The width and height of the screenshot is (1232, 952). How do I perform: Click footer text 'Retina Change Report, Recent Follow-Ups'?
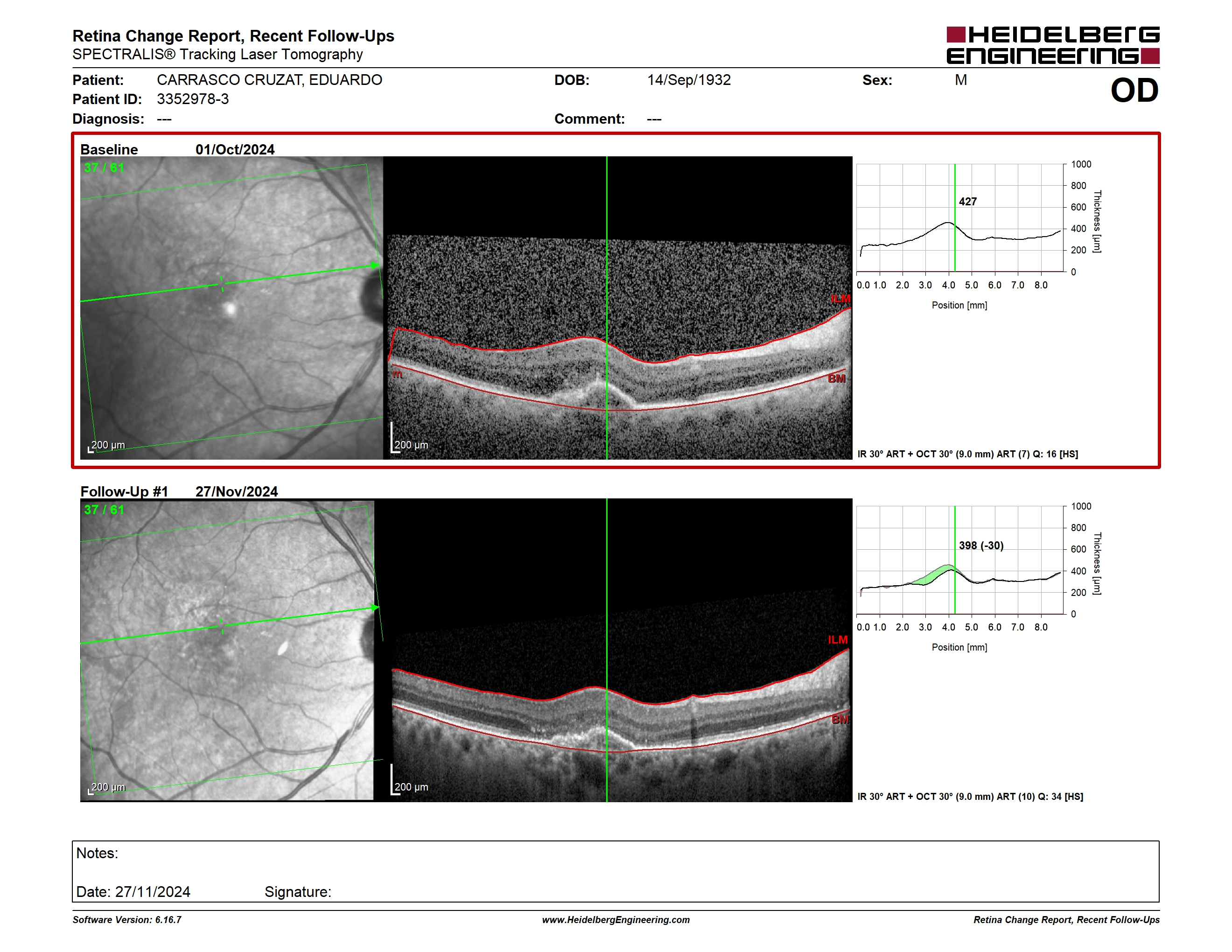click(1066, 920)
